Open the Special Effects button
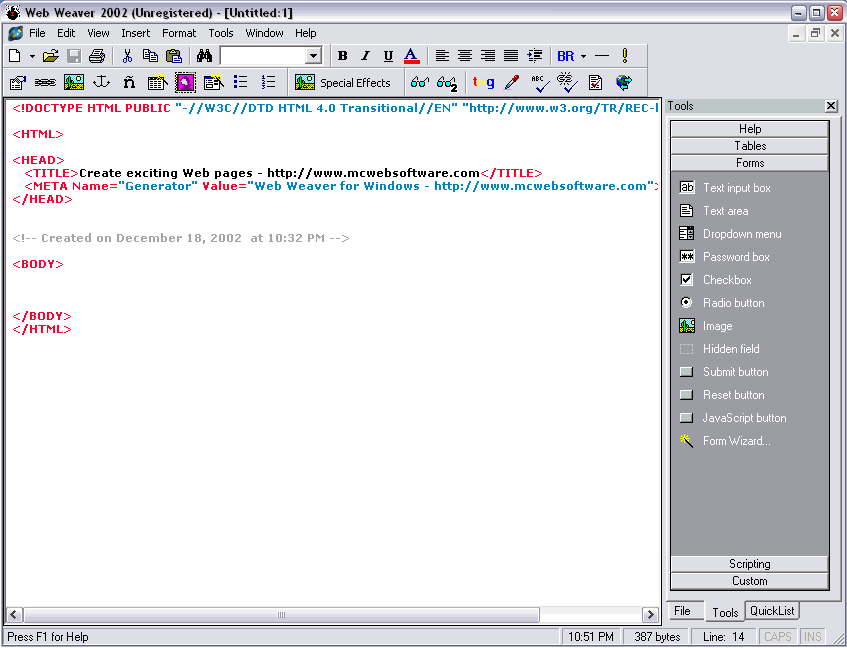 [x=343, y=83]
